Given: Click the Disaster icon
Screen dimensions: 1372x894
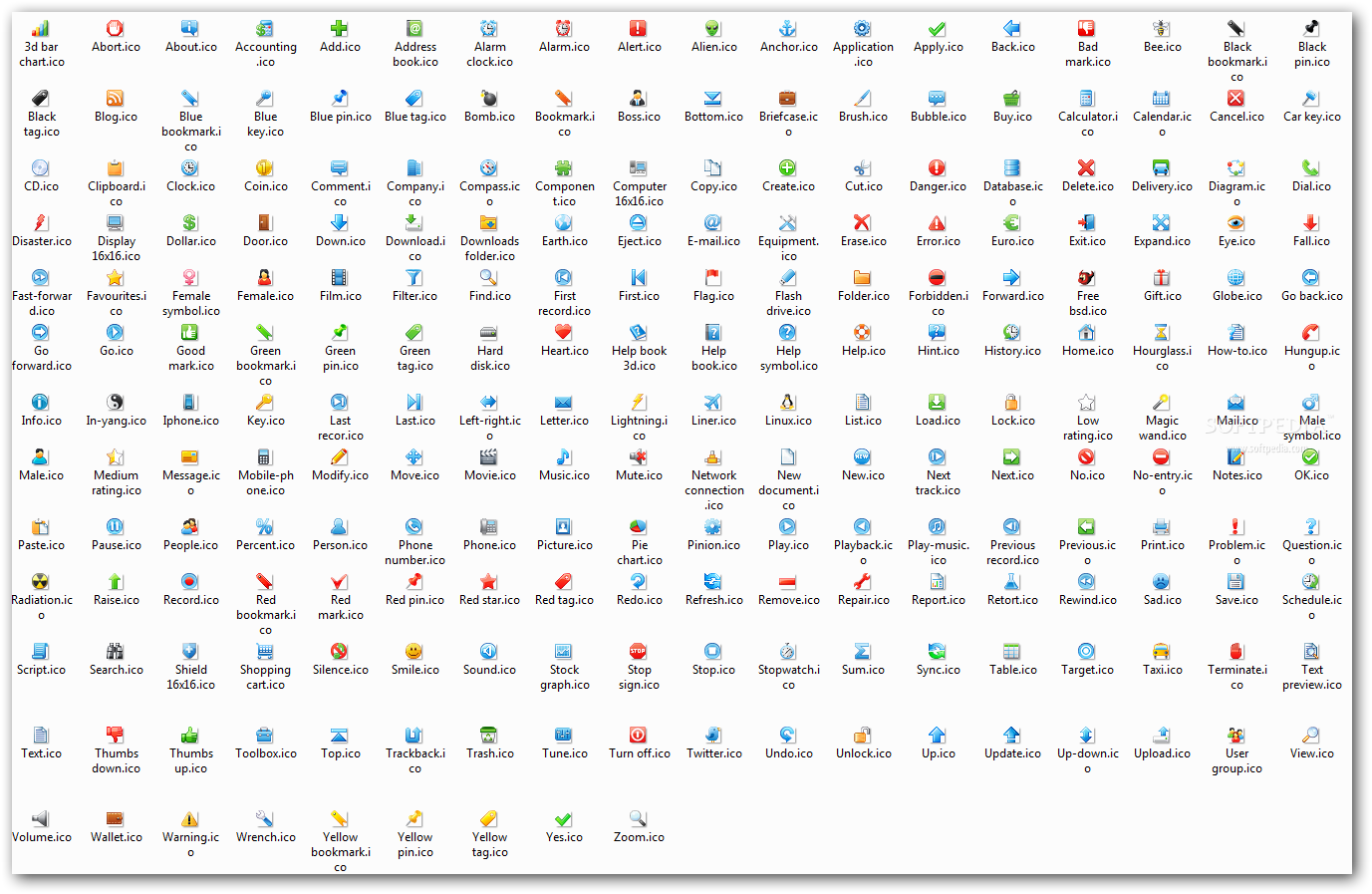Looking at the screenshot, I should coord(41,221).
